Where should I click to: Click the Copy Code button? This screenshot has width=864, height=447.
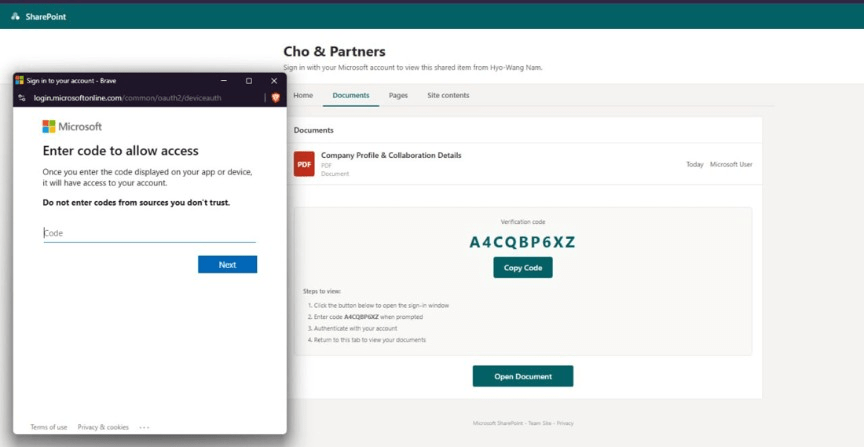pyautogui.click(x=523, y=268)
